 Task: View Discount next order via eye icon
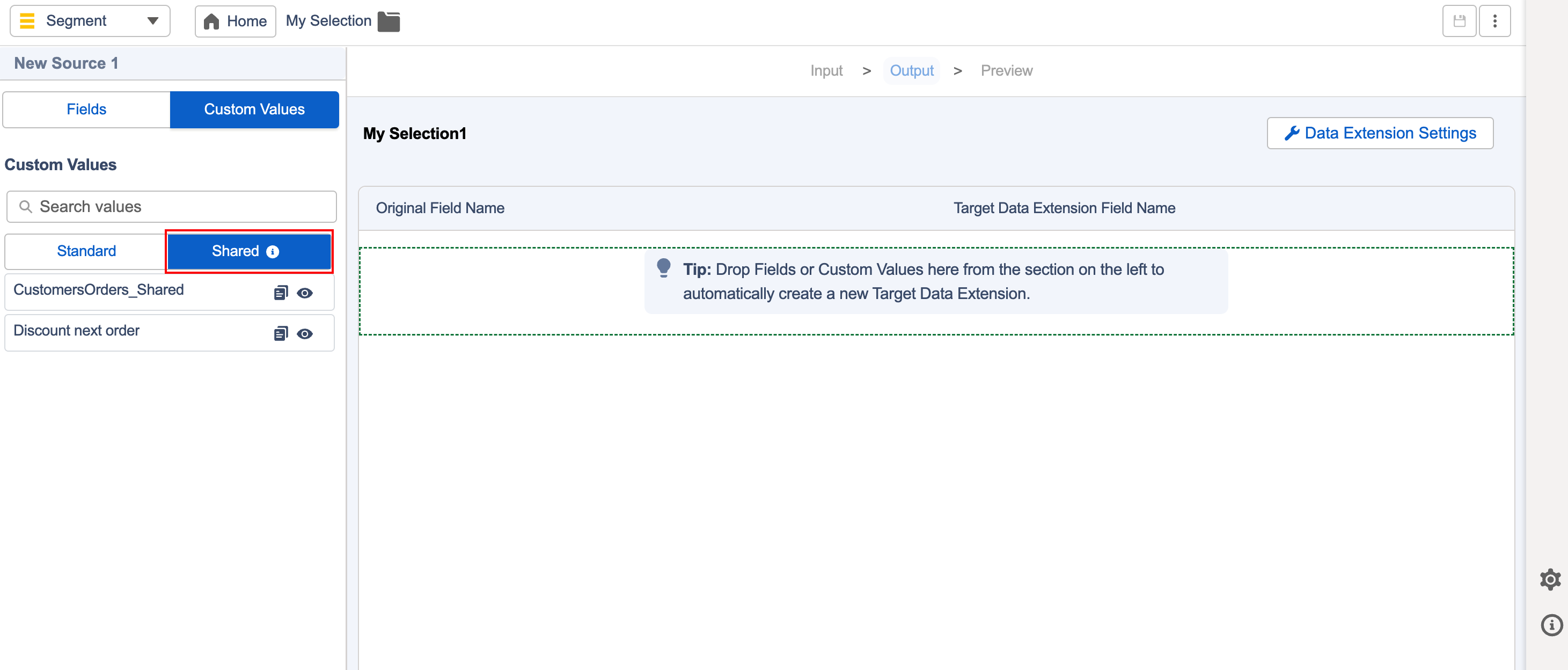305,334
